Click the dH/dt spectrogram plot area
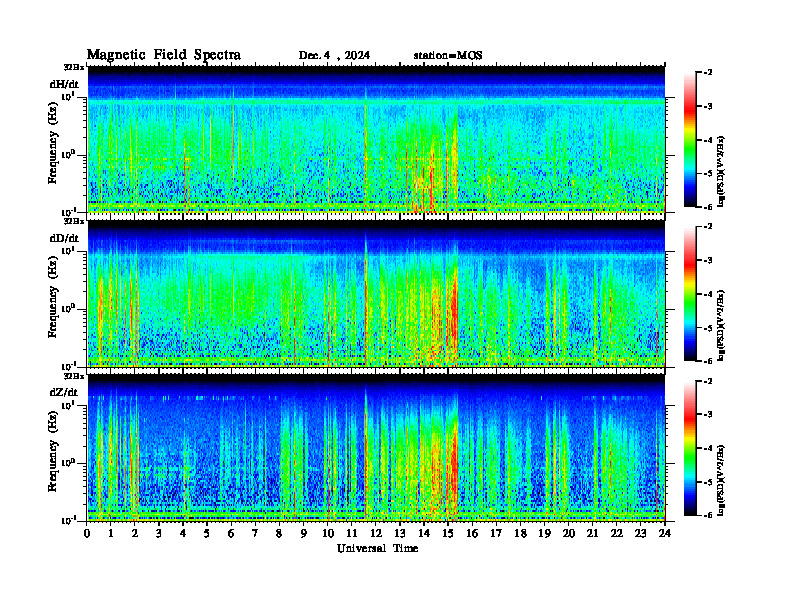This screenshot has width=792, height=612. 376,139
